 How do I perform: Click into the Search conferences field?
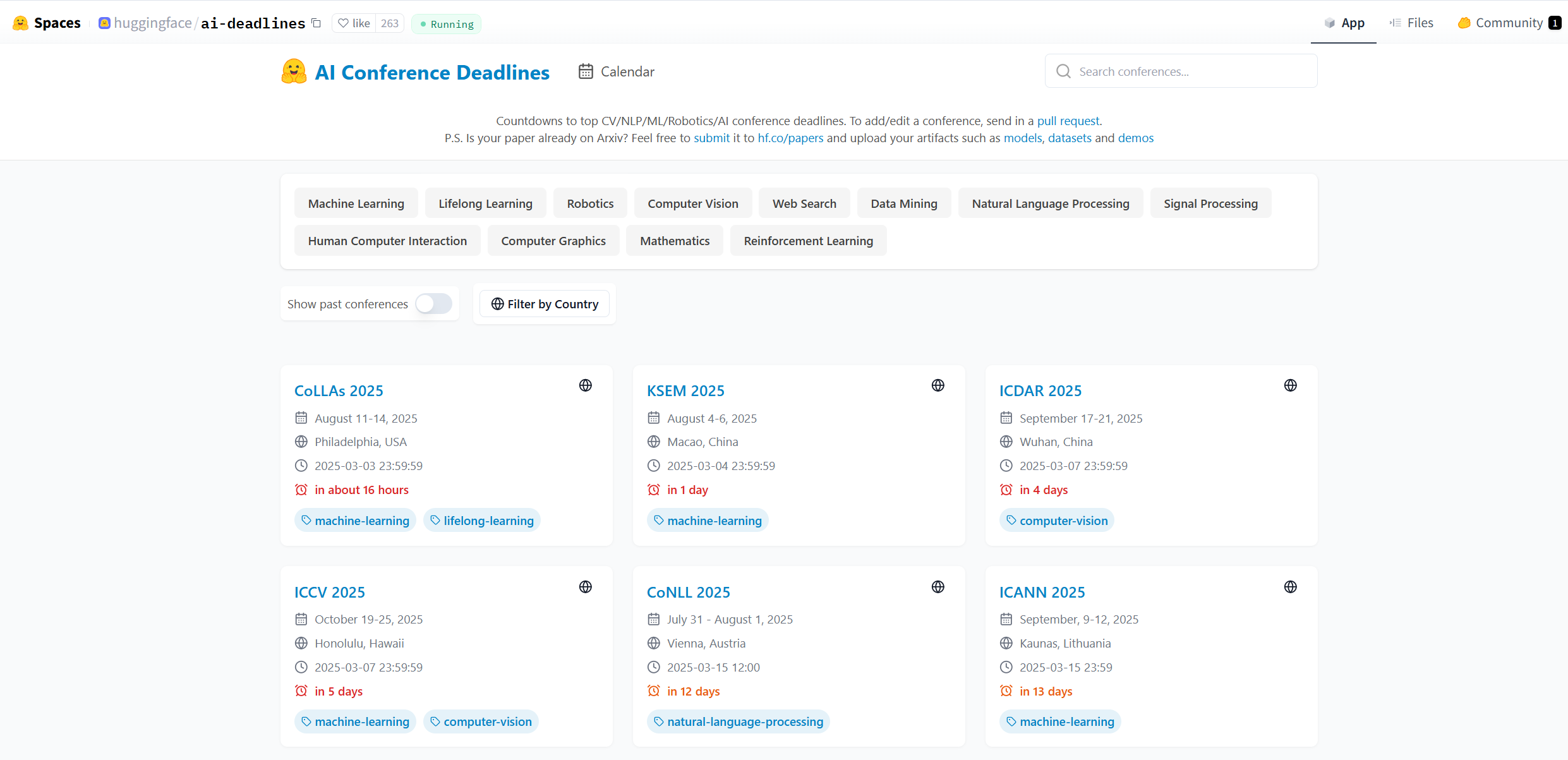point(1181,71)
